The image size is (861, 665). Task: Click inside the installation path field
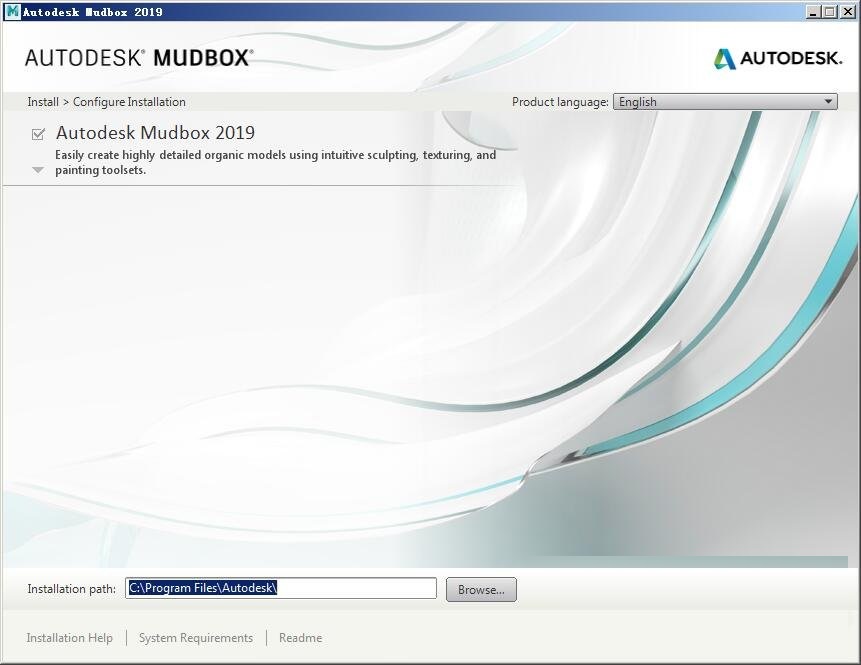point(283,588)
